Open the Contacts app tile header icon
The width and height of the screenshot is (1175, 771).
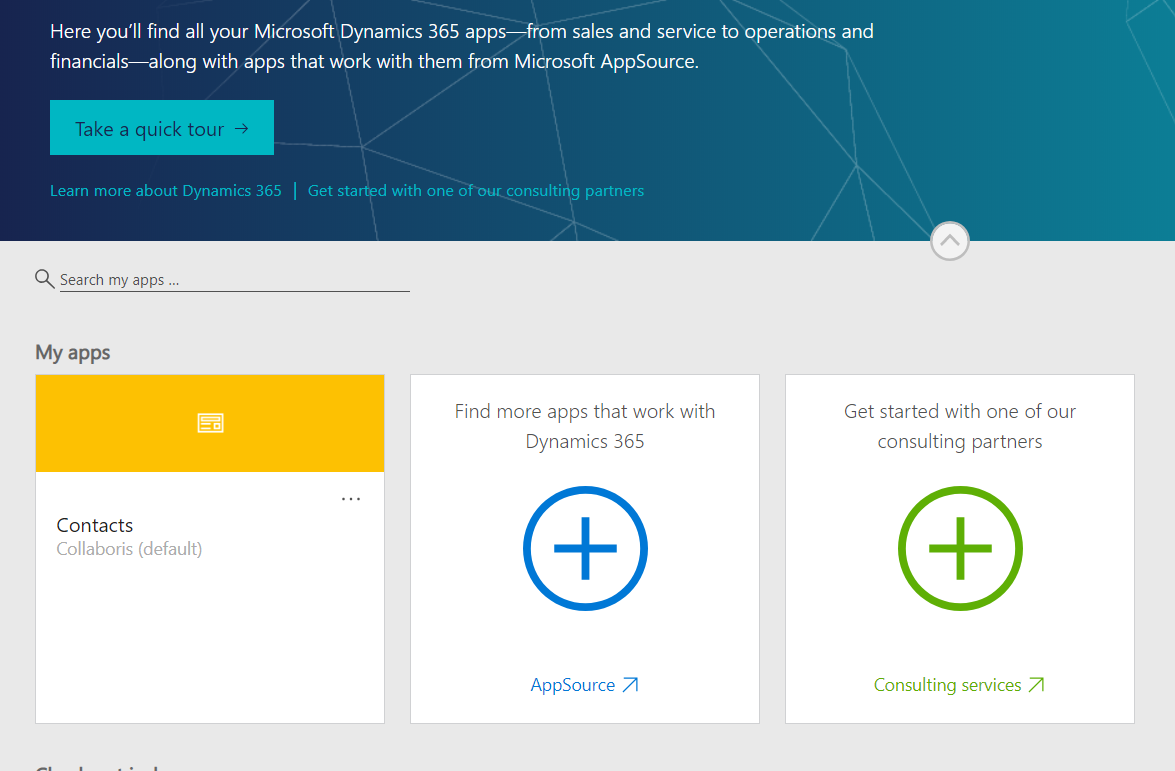[210, 423]
